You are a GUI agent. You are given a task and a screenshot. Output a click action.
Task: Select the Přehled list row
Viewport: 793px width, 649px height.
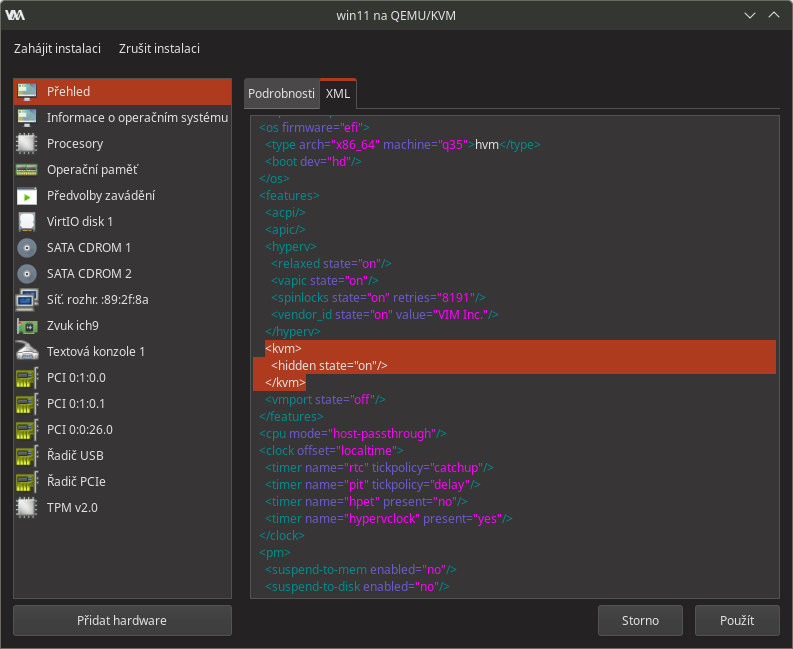pos(122,92)
